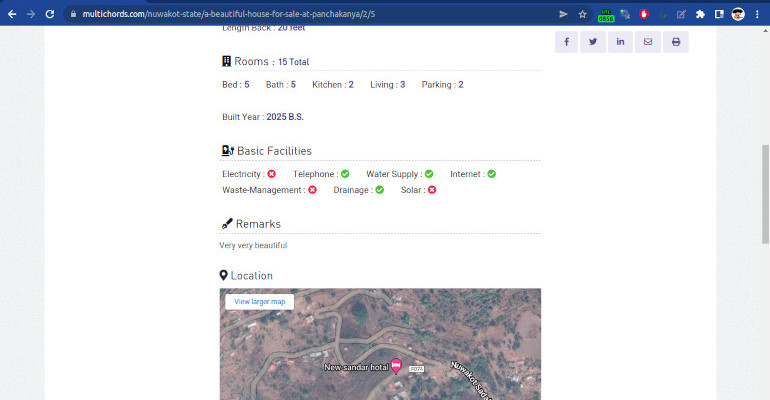The height and width of the screenshot is (400, 770).
Task: Open the Chrome three-dot menu
Action: tap(757, 14)
